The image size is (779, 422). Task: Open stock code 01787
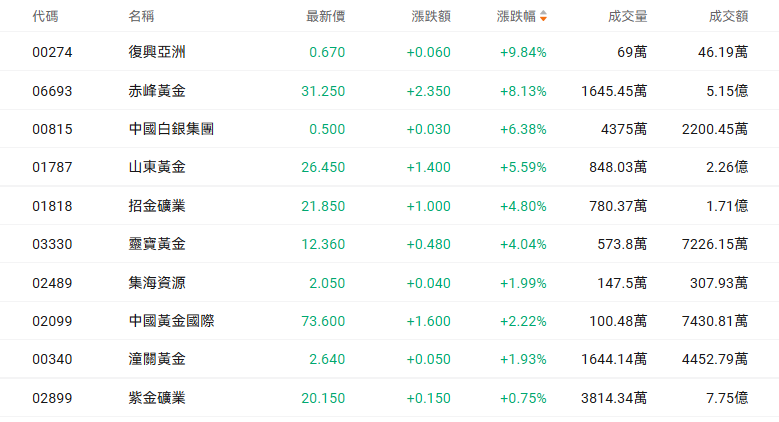tap(52, 167)
